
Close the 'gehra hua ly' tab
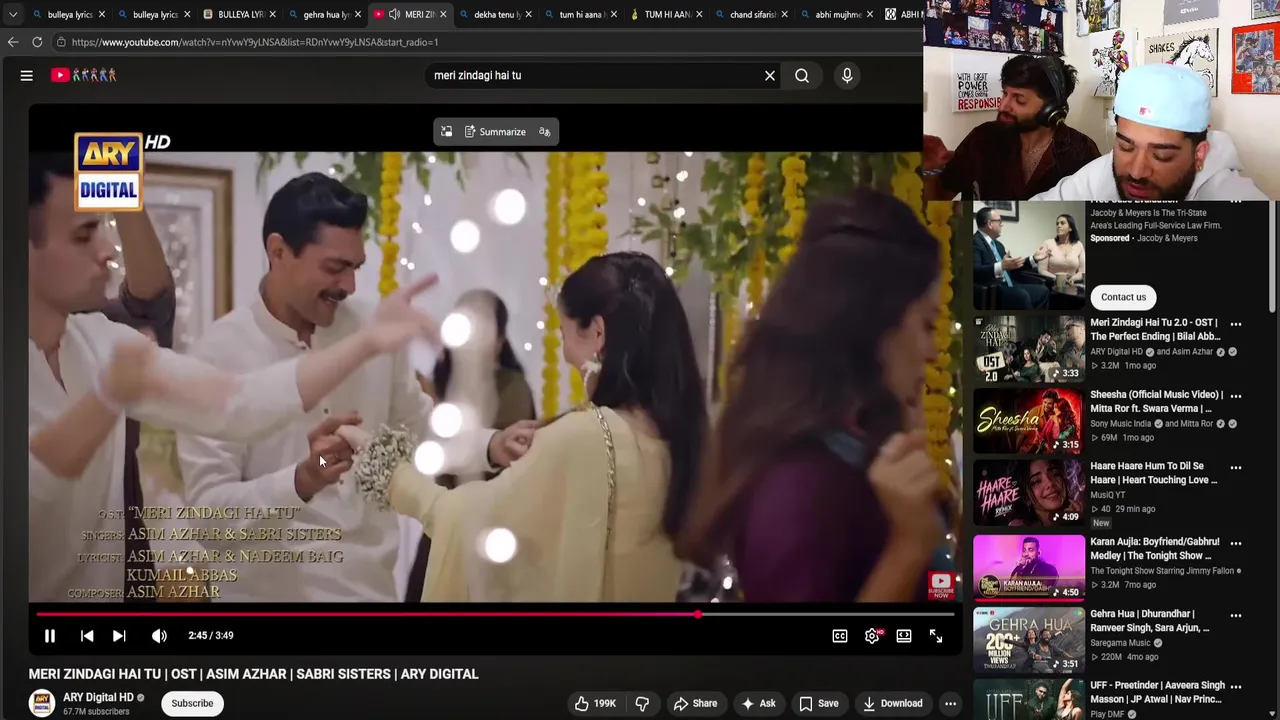point(357,14)
